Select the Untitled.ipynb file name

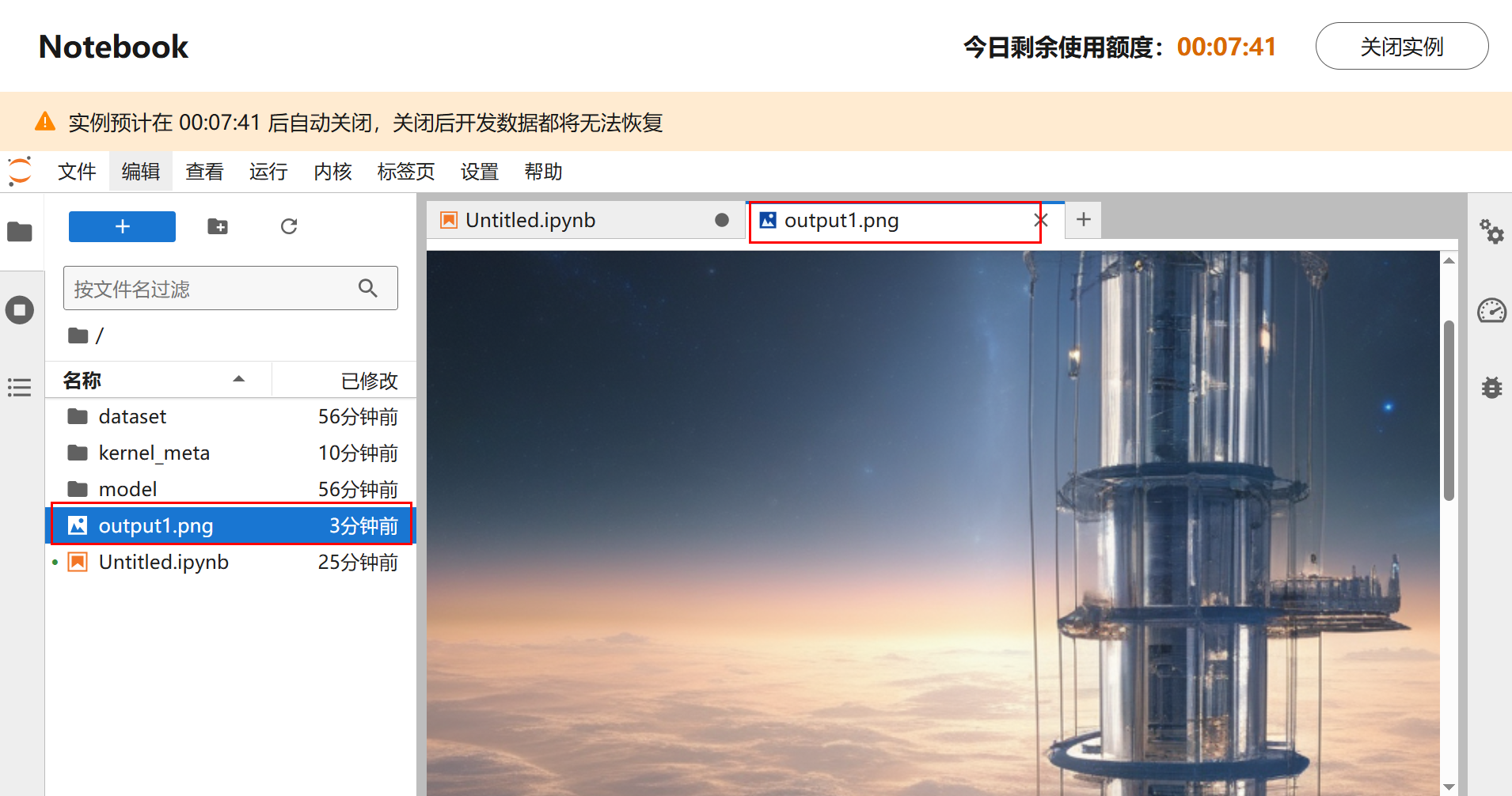pyautogui.click(x=164, y=562)
